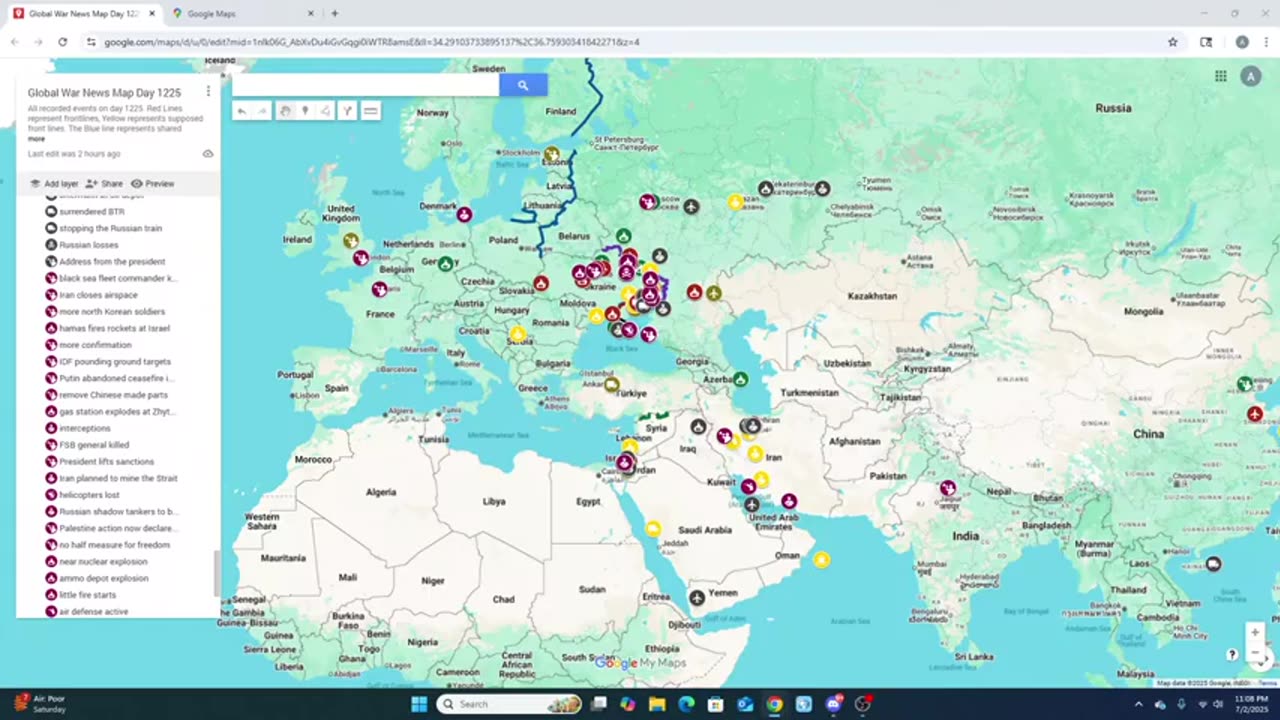Click the maroon marker in France
Viewport: 1280px width, 720px height.
(x=379, y=290)
